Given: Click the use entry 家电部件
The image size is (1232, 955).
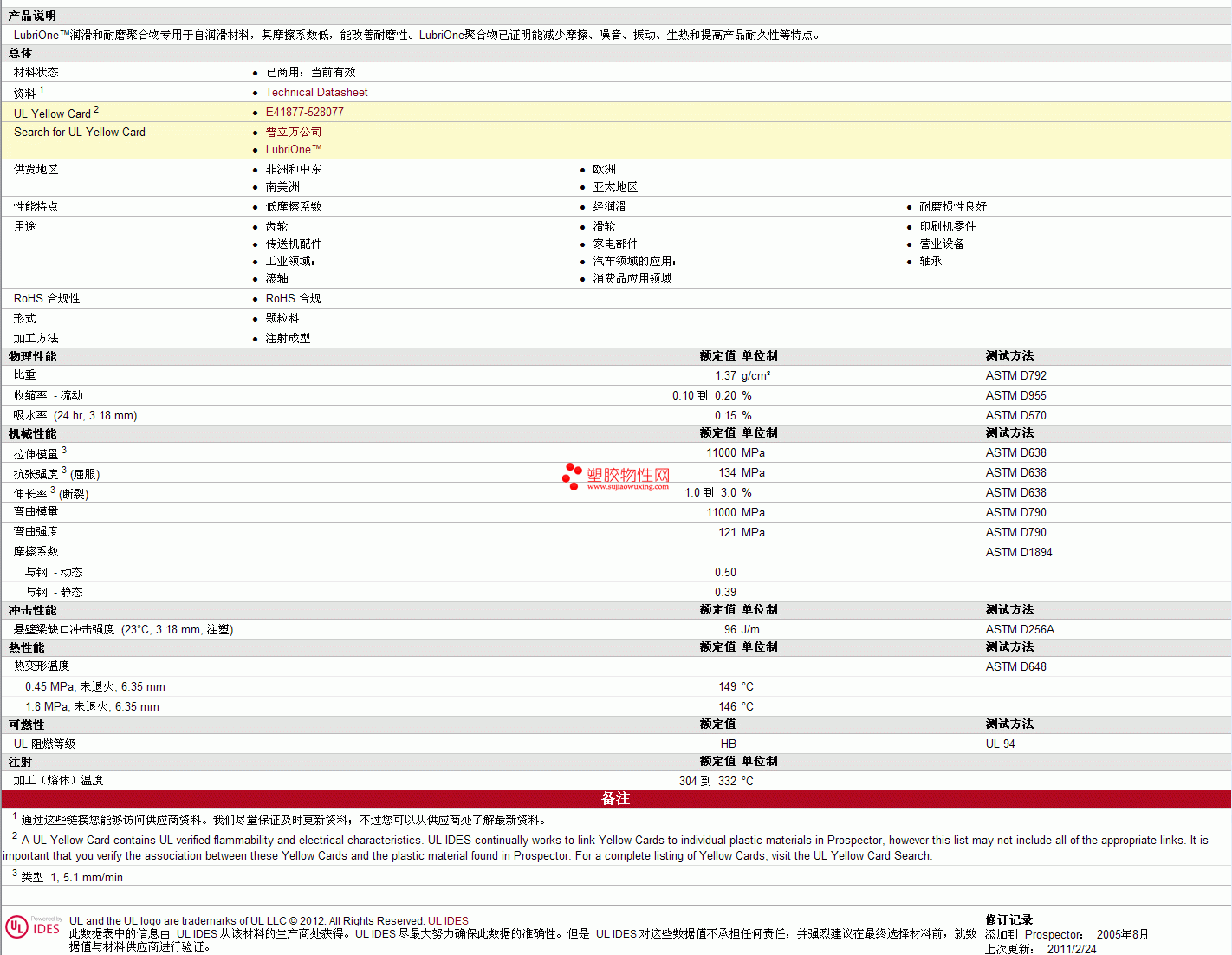Looking at the screenshot, I should pos(615,244).
